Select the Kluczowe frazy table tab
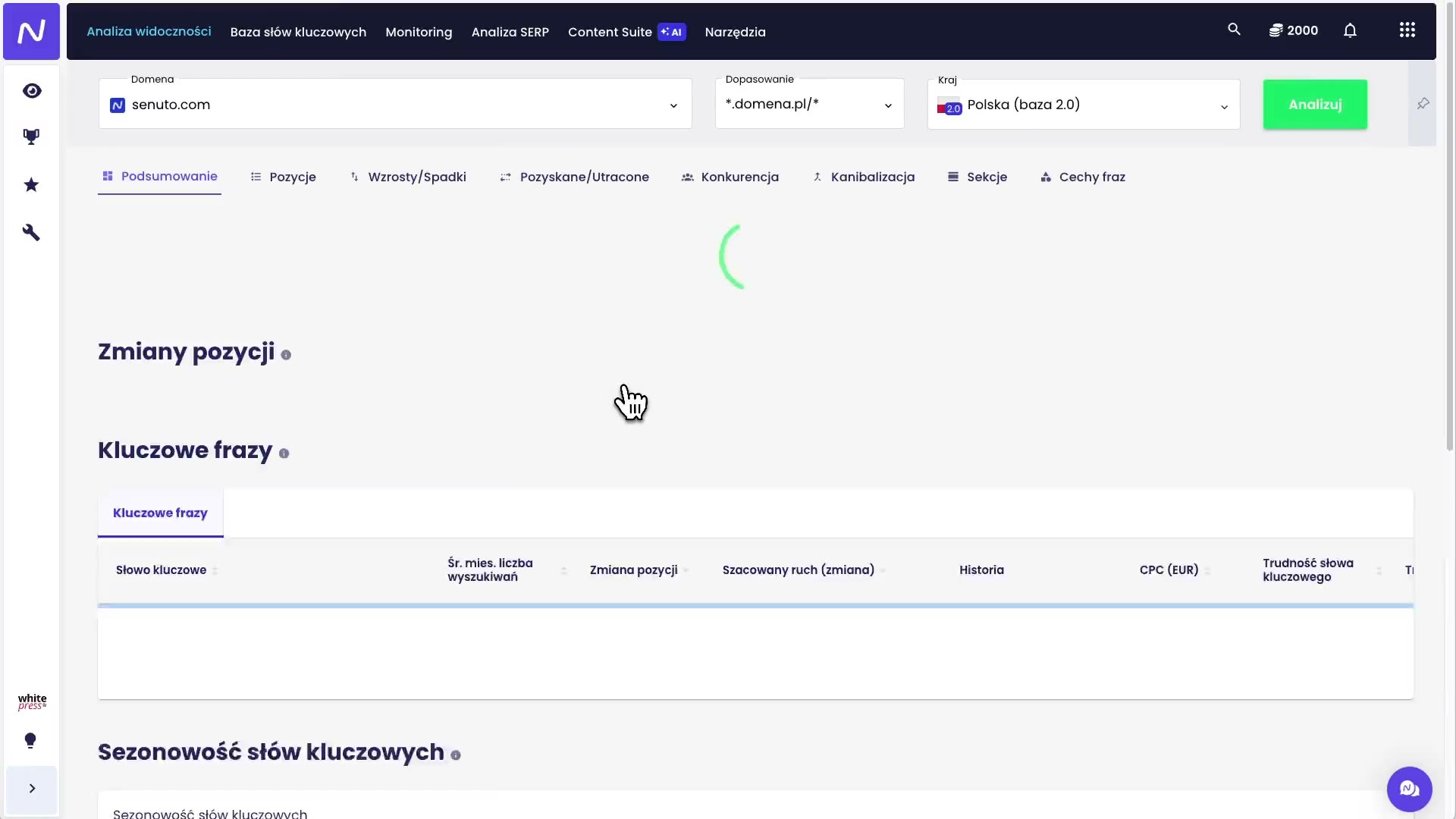The width and height of the screenshot is (1456, 819). tap(160, 513)
